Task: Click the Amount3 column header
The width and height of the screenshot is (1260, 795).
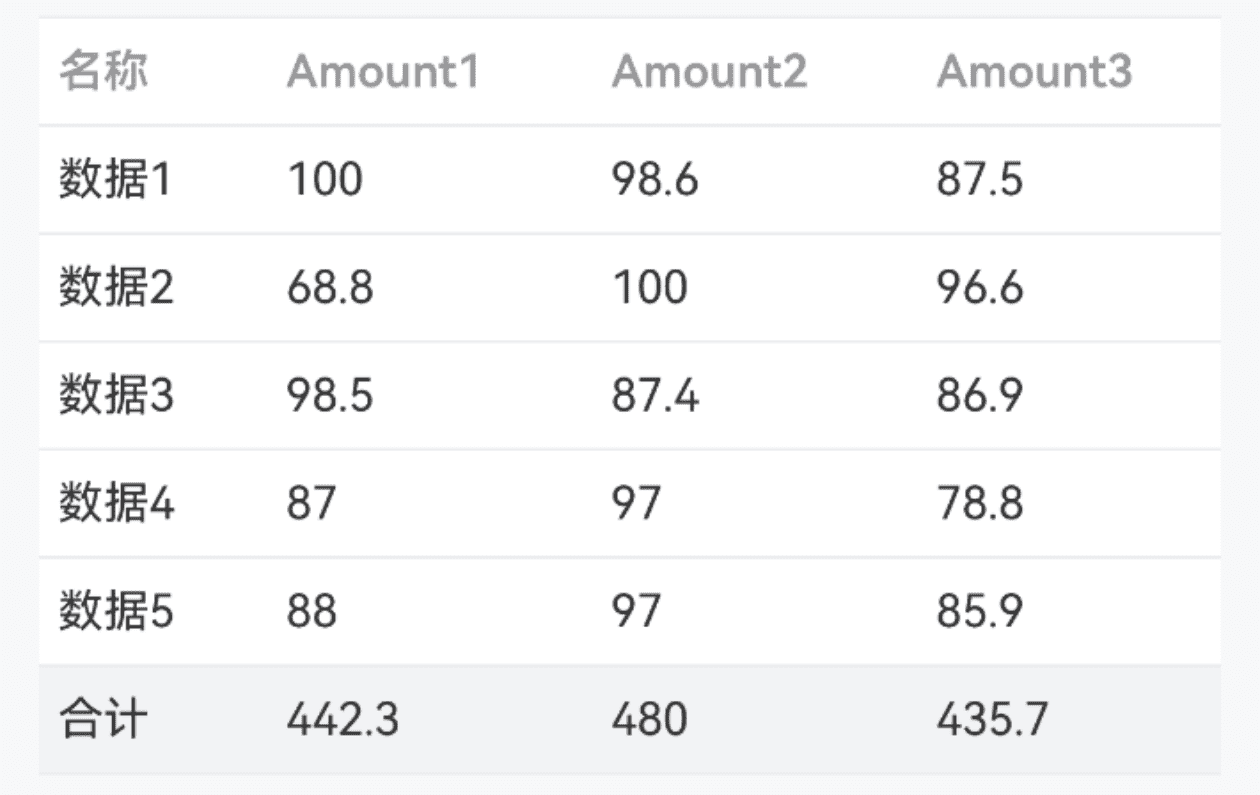Action: (x=1034, y=72)
